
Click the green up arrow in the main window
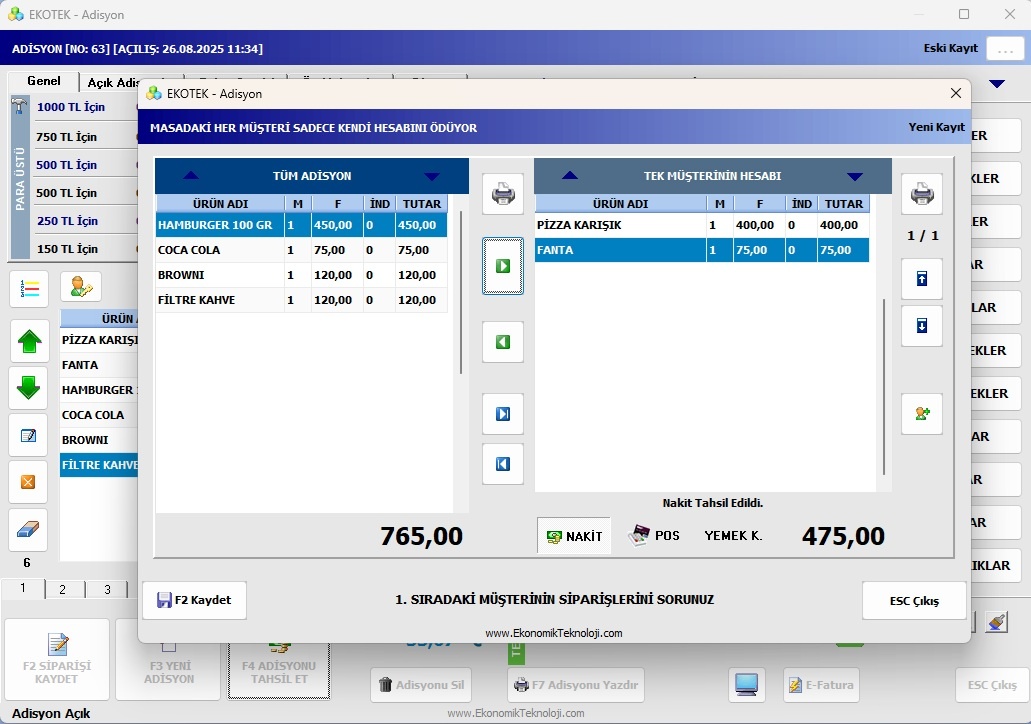tap(30, 341)
